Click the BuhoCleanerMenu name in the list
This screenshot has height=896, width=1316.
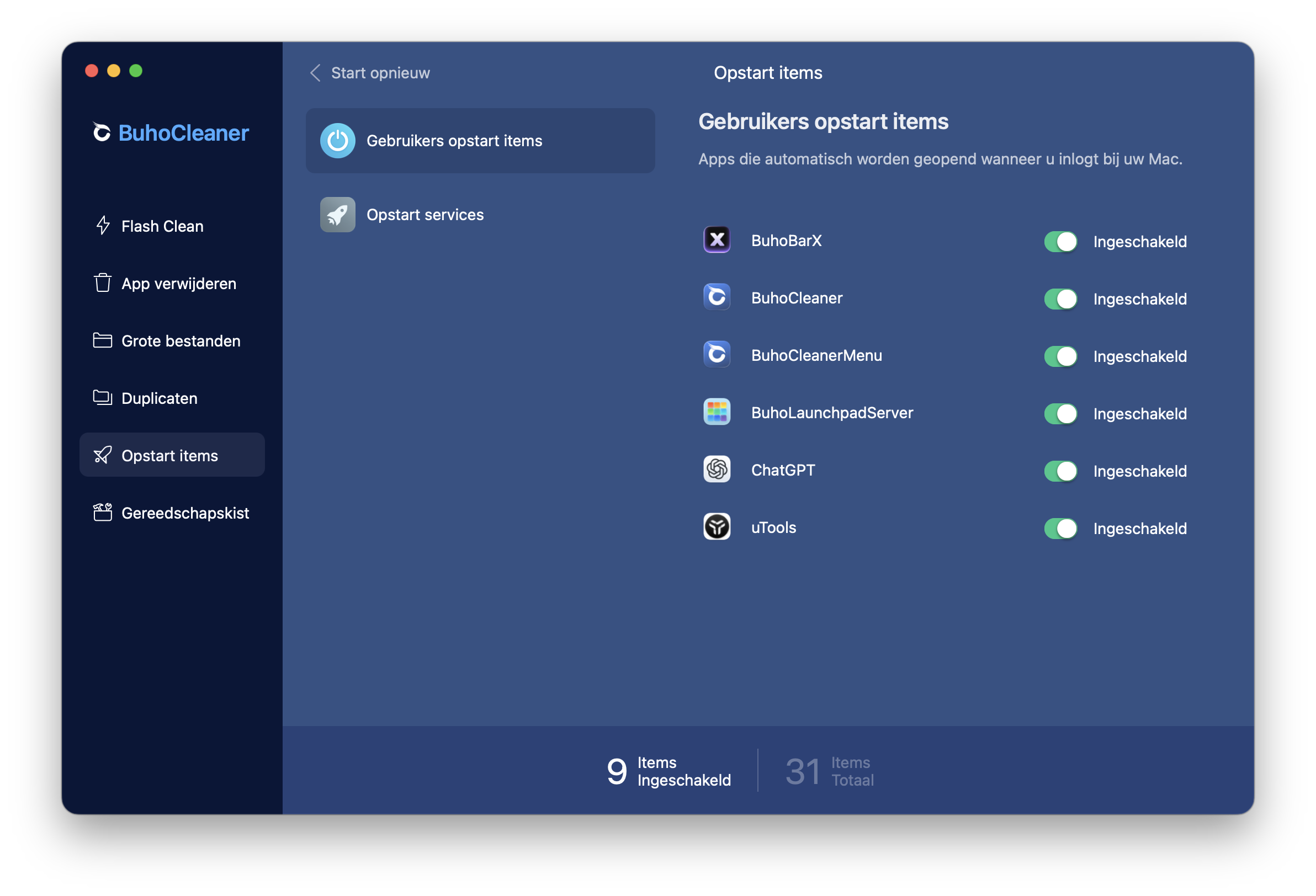(816, 355)
